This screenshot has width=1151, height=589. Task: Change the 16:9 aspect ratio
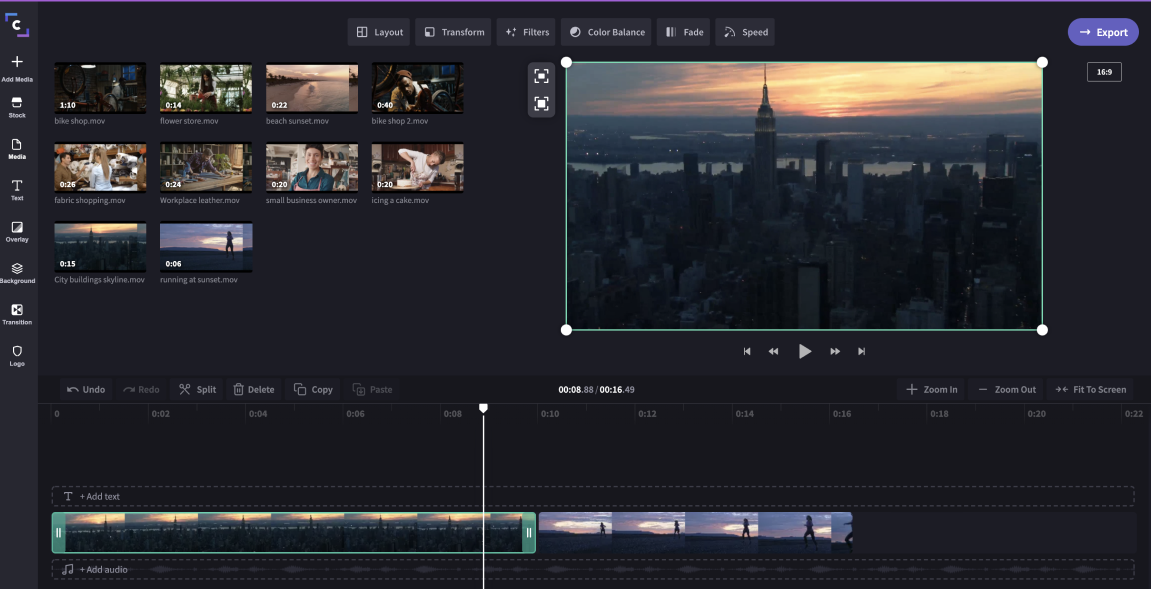coord(1104,72)
